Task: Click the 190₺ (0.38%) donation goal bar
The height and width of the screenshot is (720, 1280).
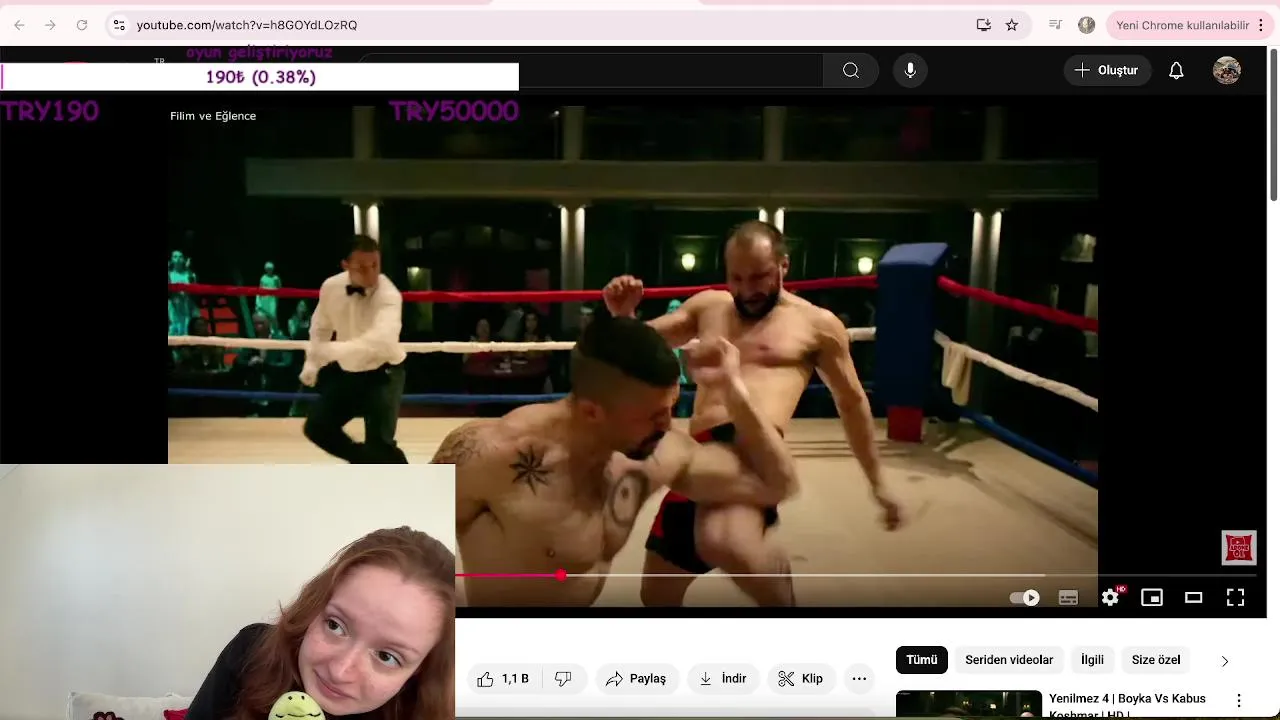Action: click(260, 77)
